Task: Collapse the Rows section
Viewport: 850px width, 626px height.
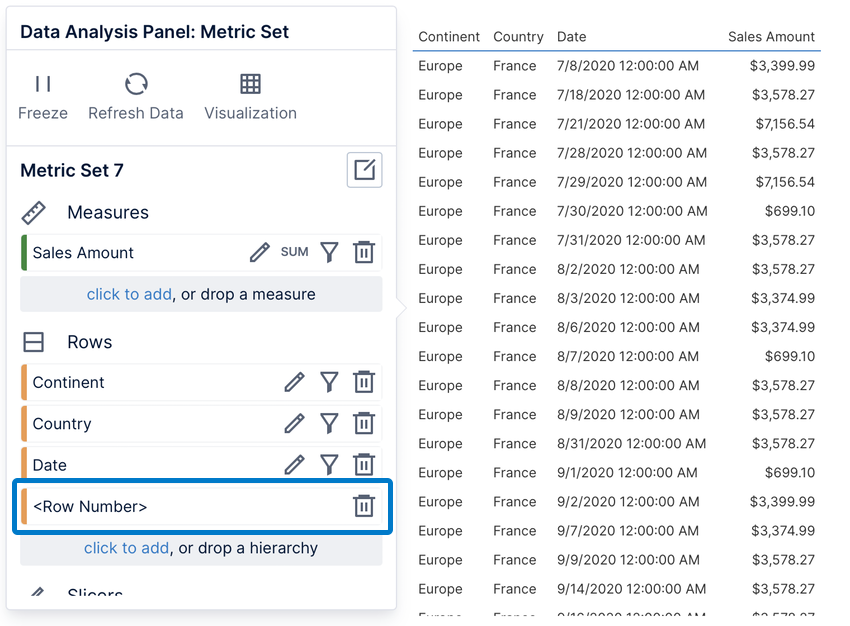Action: click(33, 341)
